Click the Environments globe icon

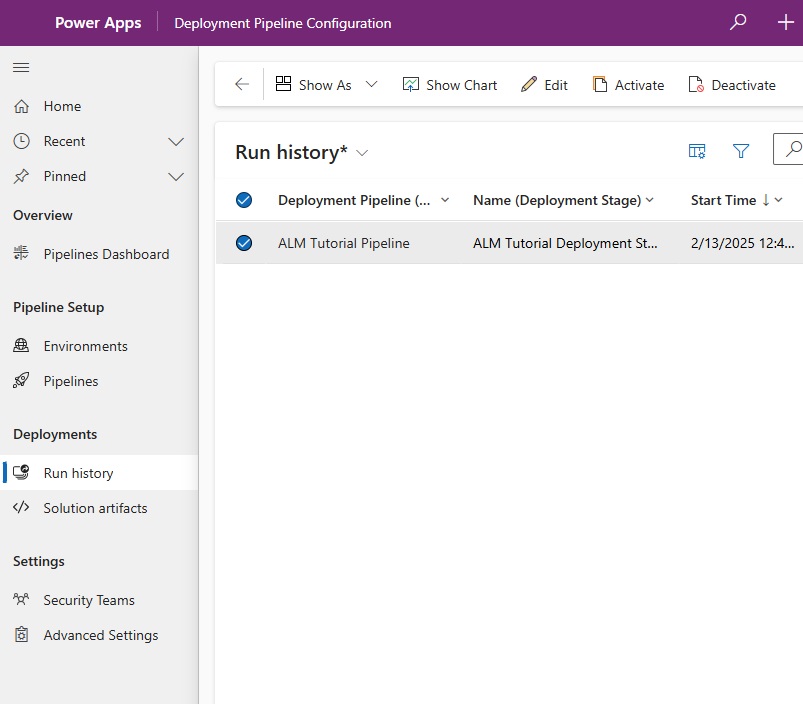21,346
